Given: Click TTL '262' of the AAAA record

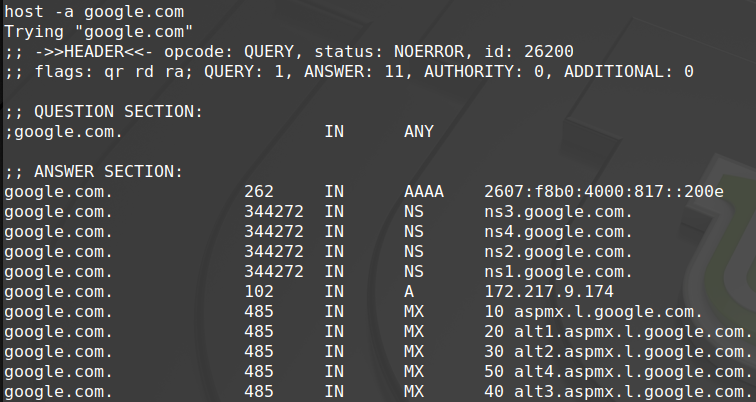Looking at the screenshot, I should coord(259,192).
